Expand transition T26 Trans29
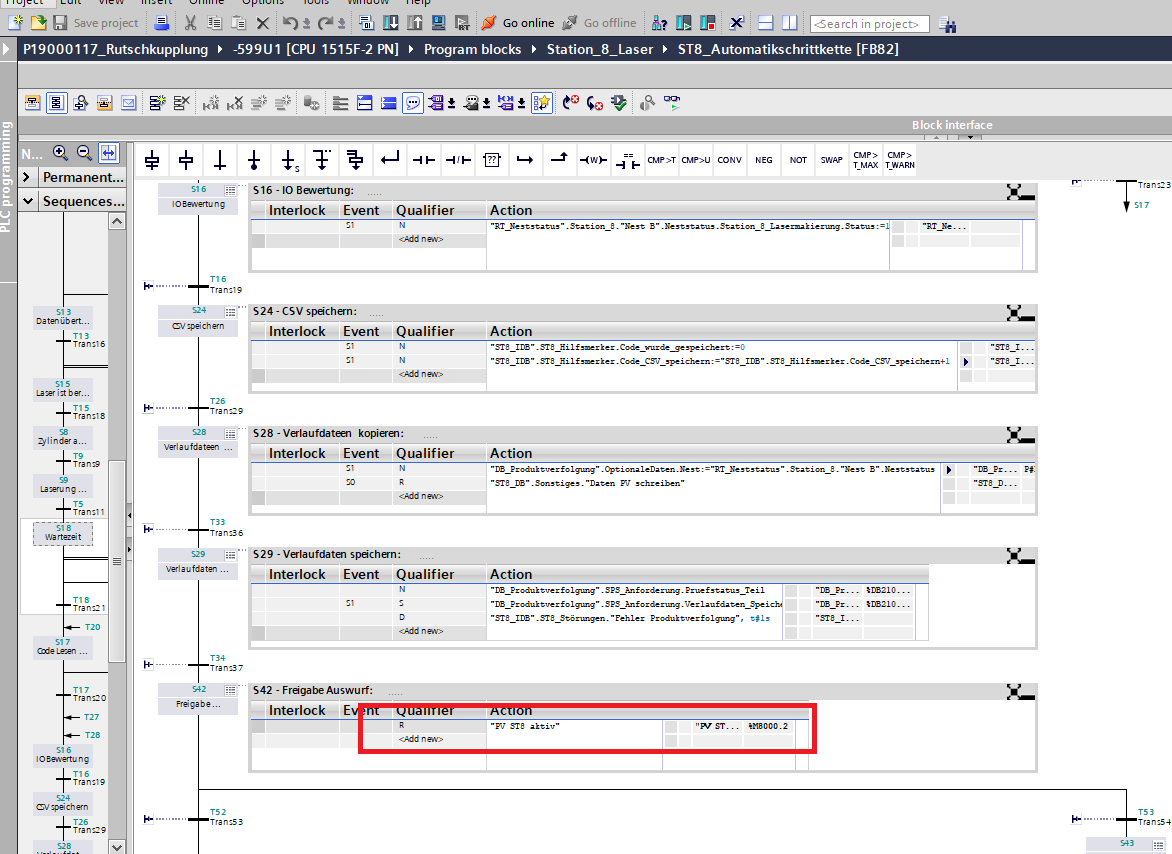Image resolution: width=1172 pixels, height=854 pixels. (x=148, y=408)
